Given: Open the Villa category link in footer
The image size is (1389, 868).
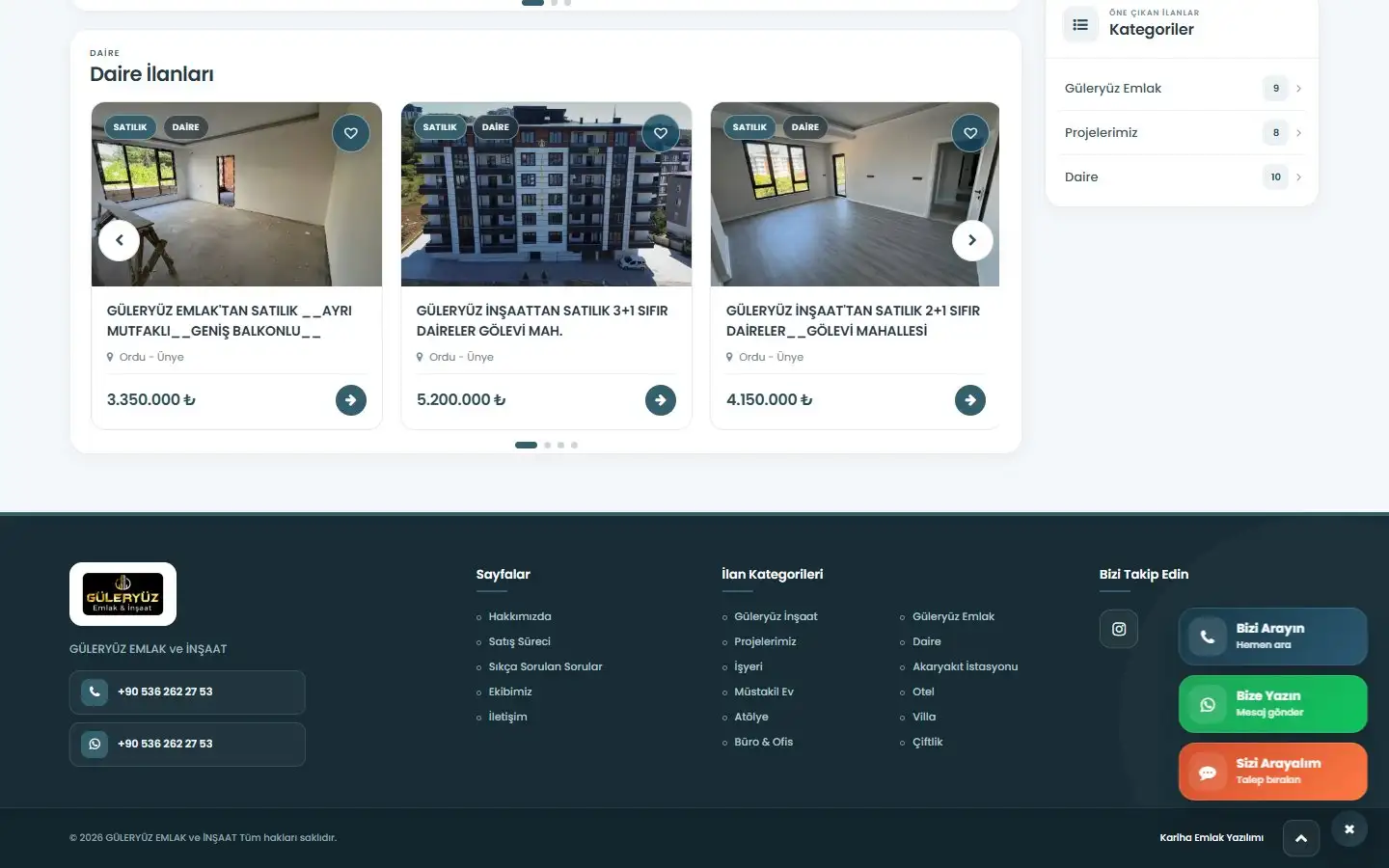Looking at the screenshot, I should 924,717.
